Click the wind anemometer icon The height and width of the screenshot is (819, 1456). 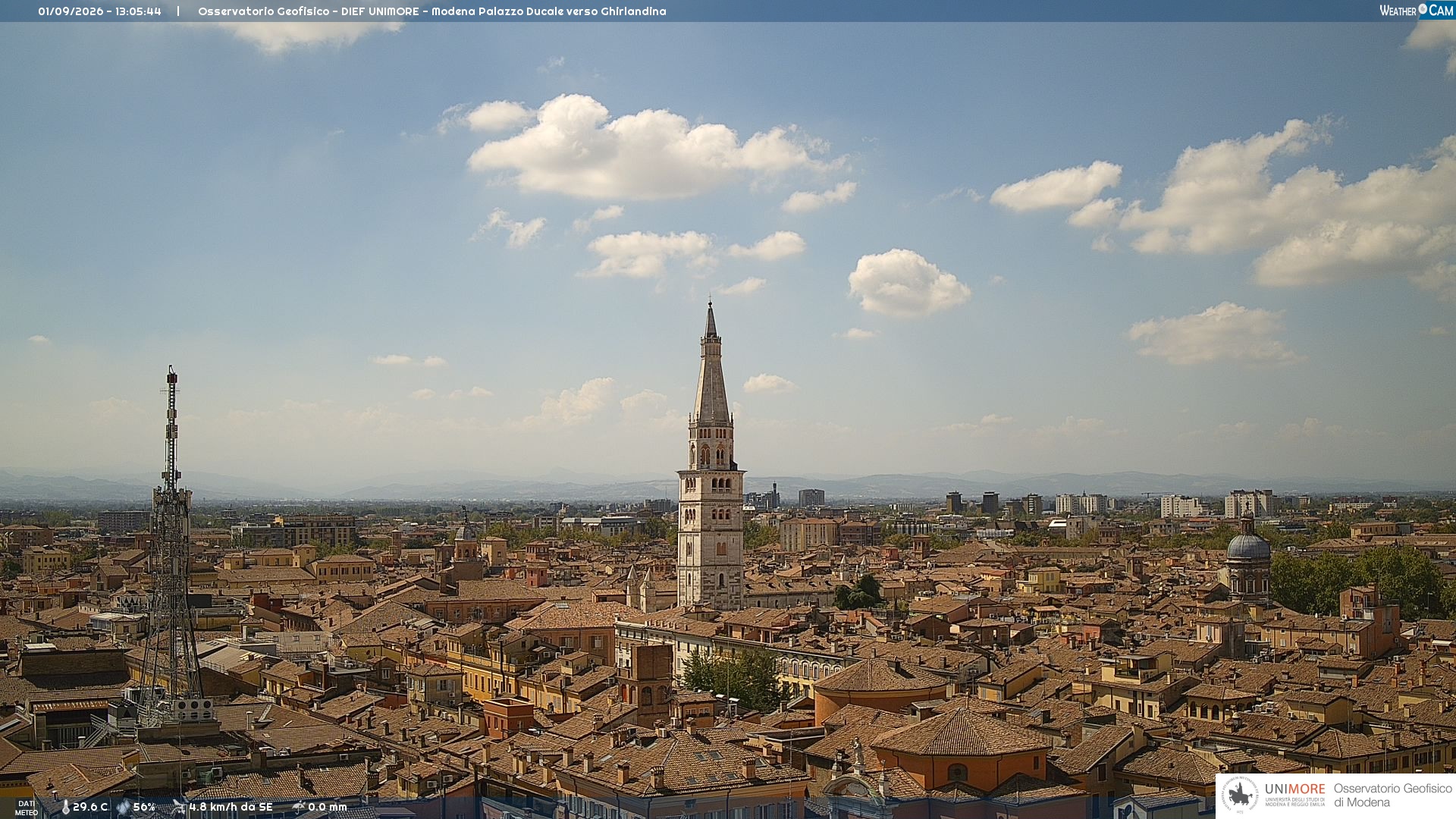[179, 807]
